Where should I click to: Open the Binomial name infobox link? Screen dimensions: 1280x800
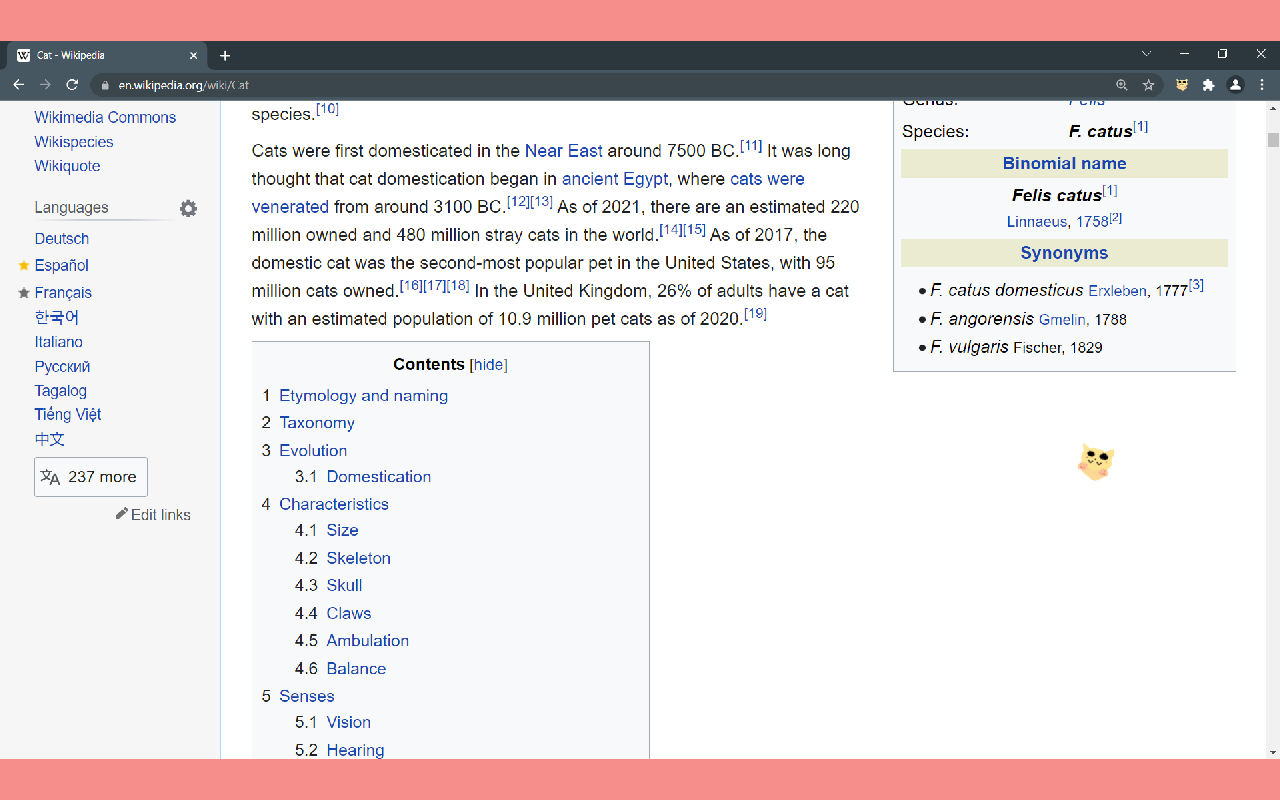pos(1064,164)
